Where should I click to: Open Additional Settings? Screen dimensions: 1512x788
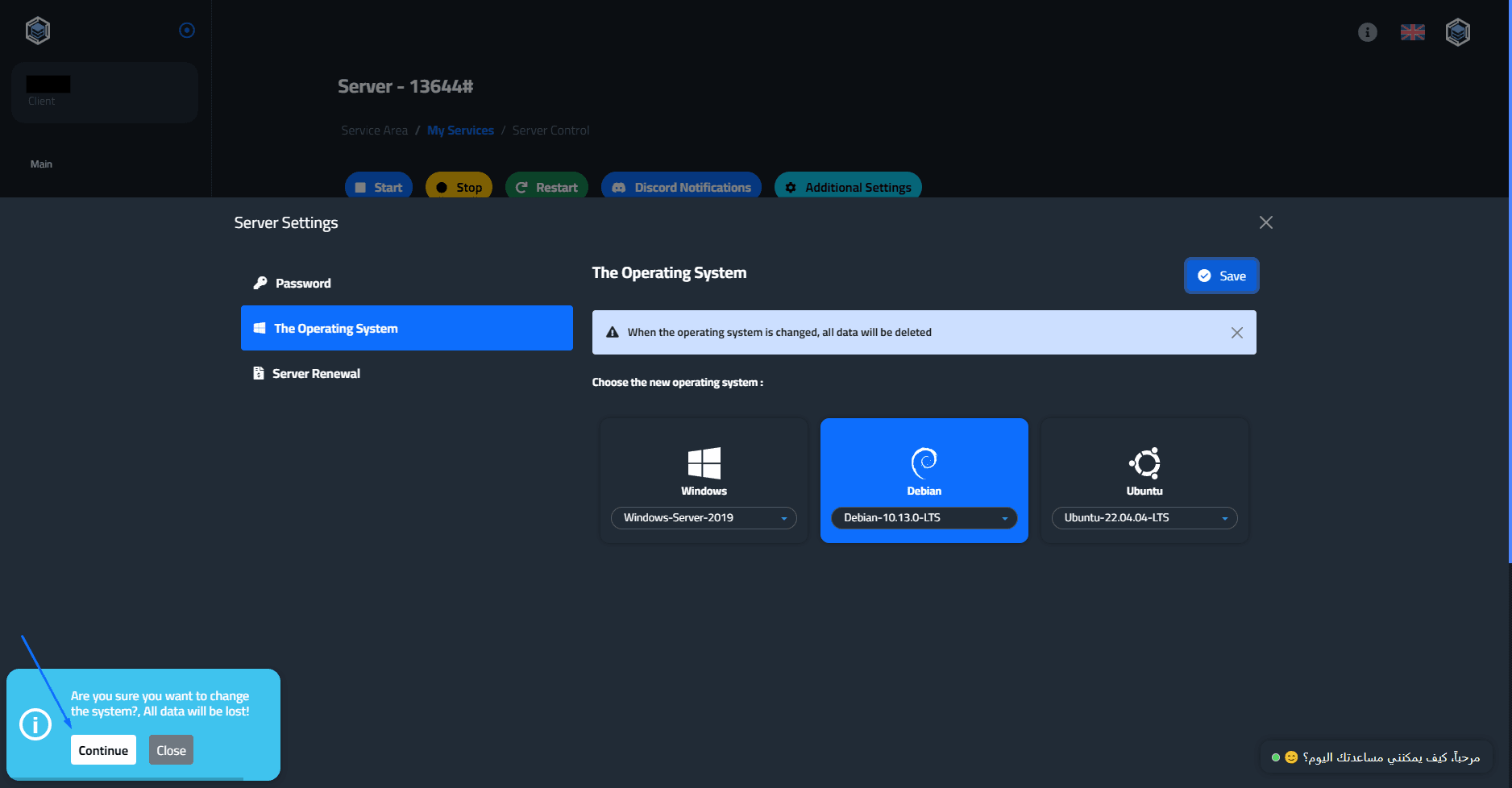[848, 187]
